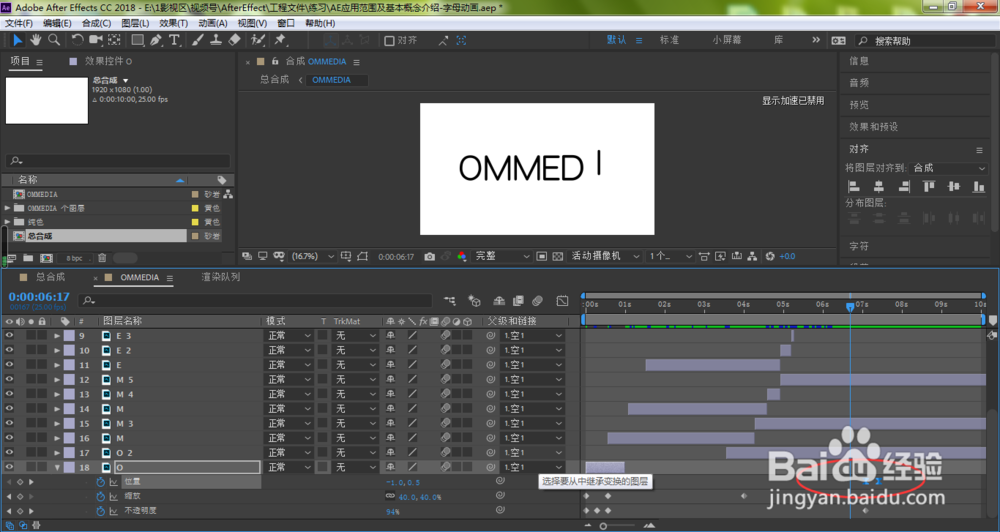
Task: Select the Rotation tool
Action: [77, 40]
